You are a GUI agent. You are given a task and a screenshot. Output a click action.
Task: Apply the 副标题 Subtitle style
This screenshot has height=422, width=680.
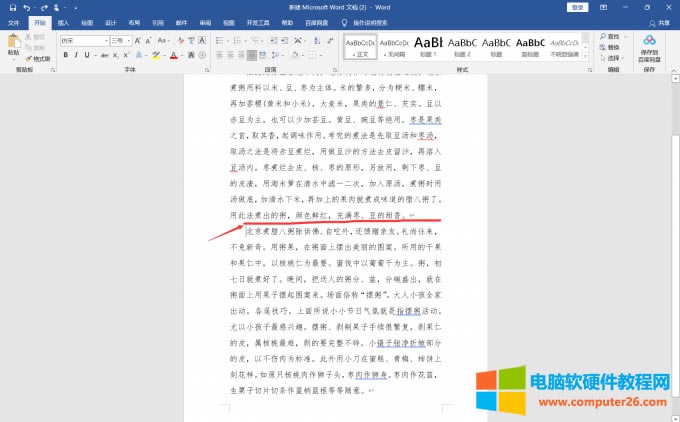[530, 47]
